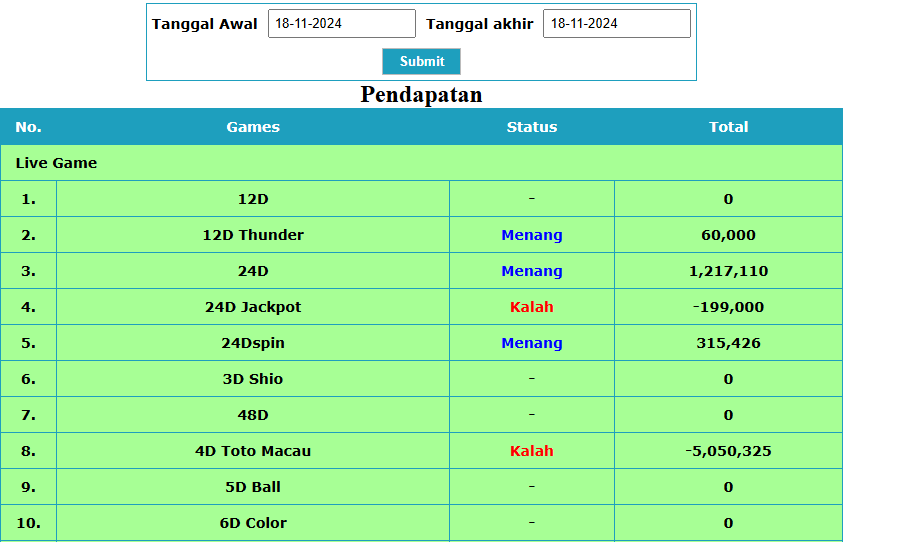Click the dash status in 48D row

point(532,414)
